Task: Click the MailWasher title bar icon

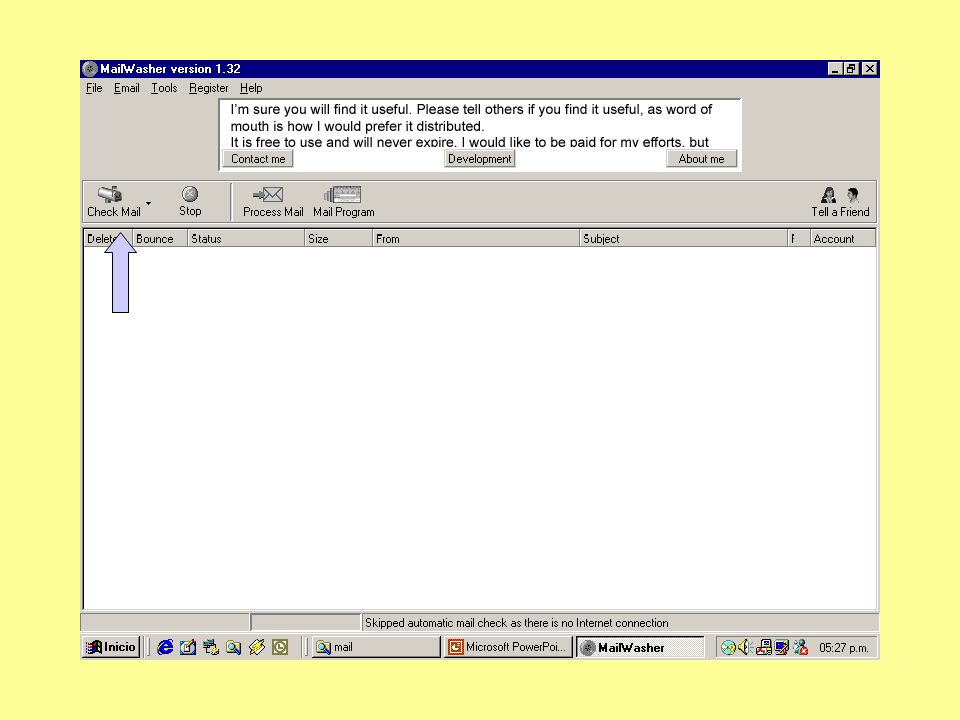Action: point(90,69)
